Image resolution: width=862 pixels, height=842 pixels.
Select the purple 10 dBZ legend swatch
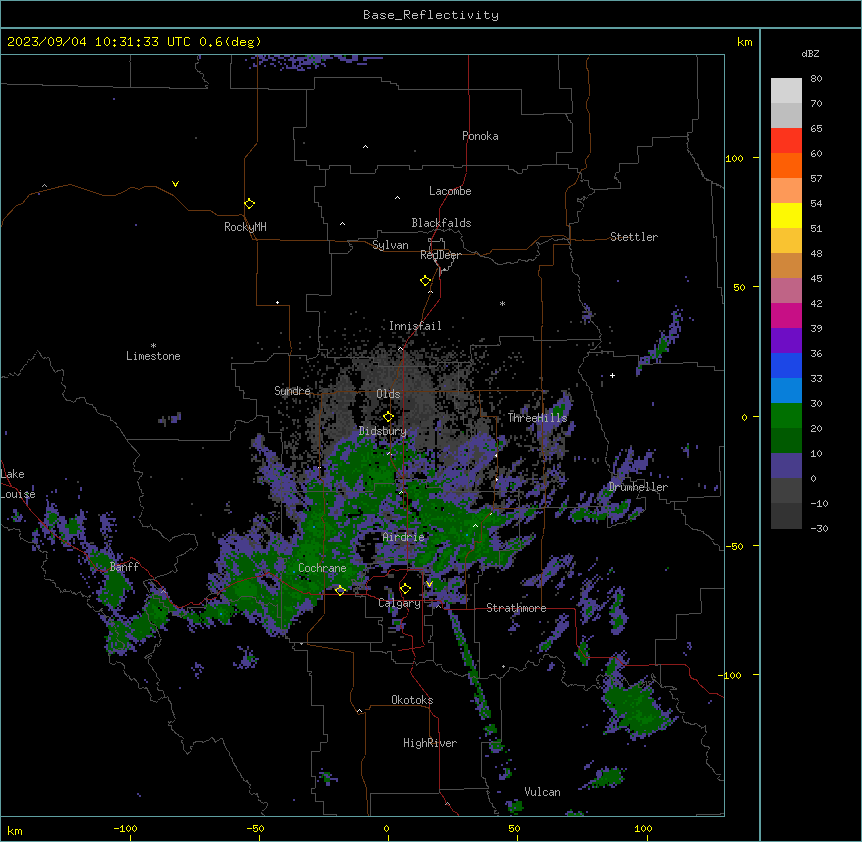(x=786, y=466)
